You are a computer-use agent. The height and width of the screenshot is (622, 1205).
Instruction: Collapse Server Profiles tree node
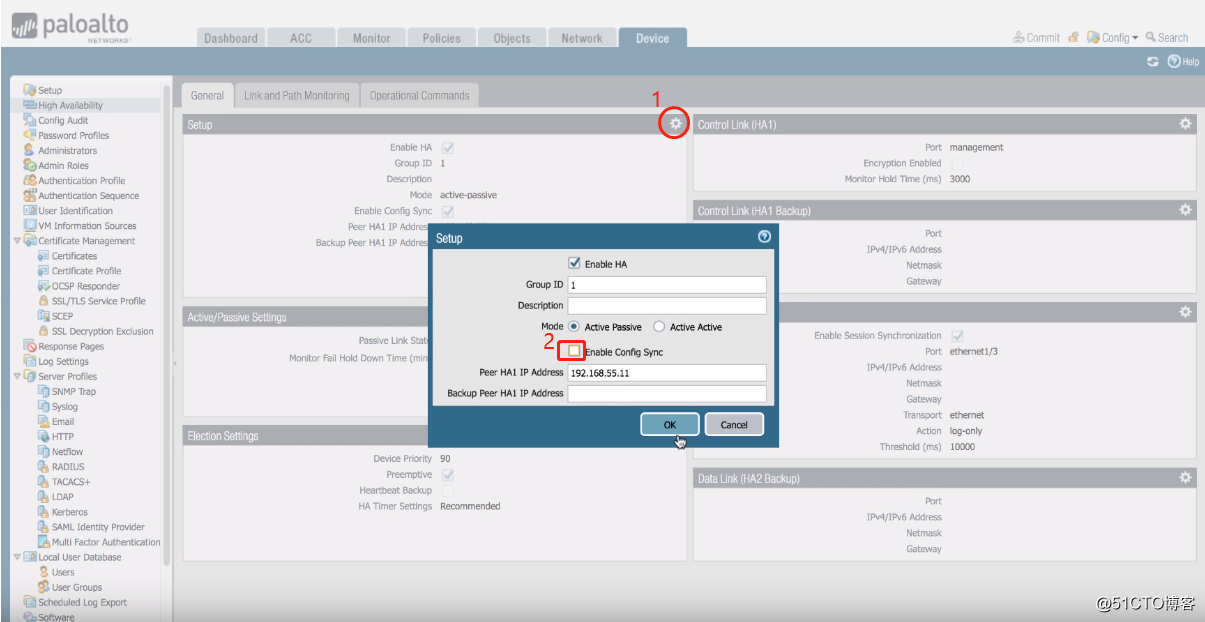[17, 376]
